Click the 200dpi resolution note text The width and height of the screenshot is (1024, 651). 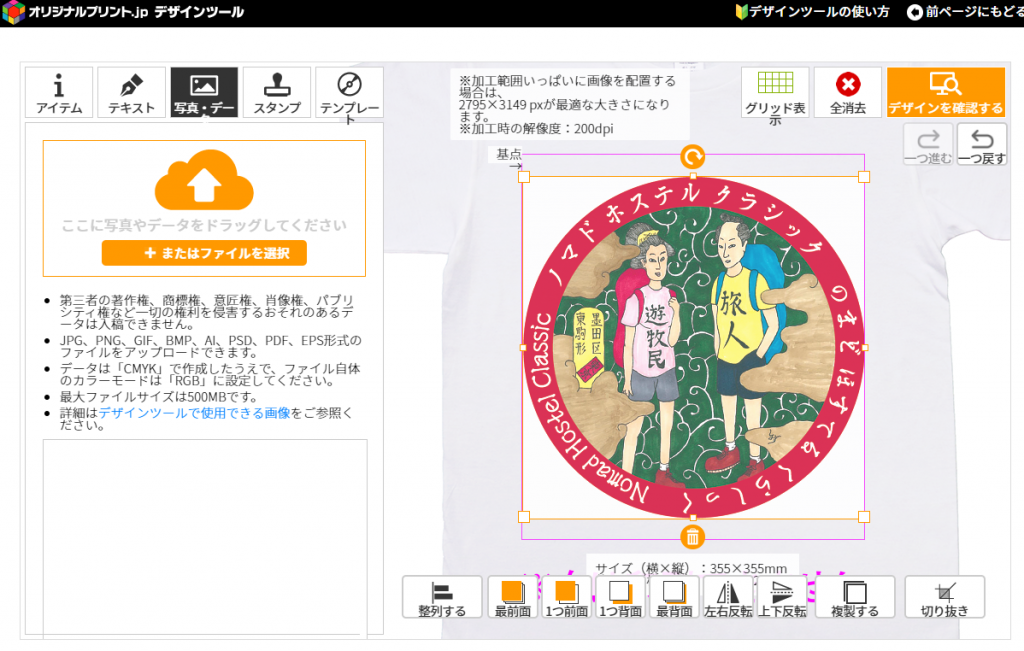(x=536, y=129)
